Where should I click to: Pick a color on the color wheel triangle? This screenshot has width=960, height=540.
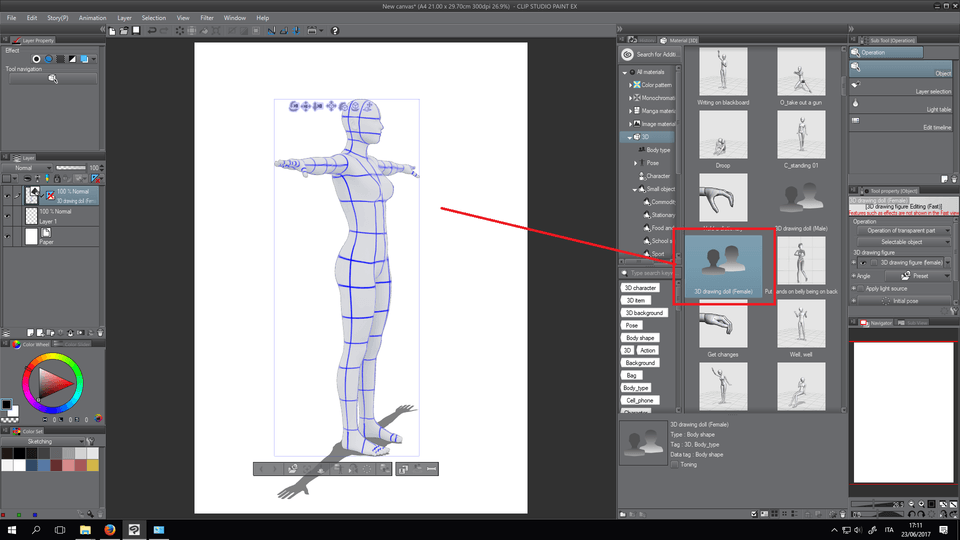click(x=52, y=382)
